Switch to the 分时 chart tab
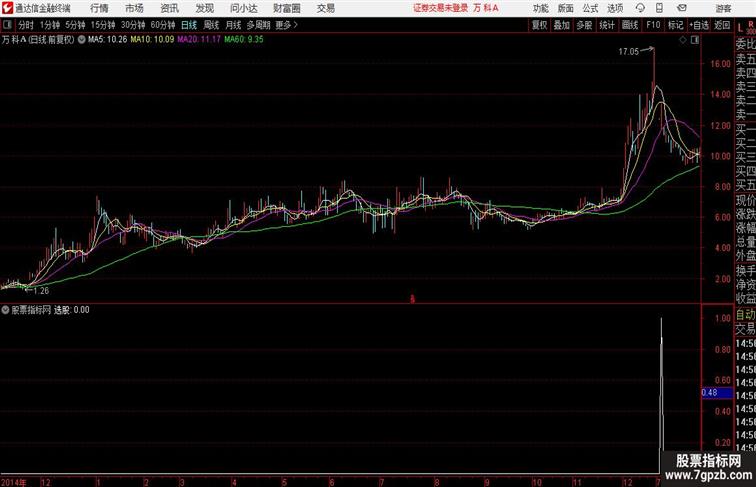The width and height of the screenshot is (756, 487). [26, 25]
